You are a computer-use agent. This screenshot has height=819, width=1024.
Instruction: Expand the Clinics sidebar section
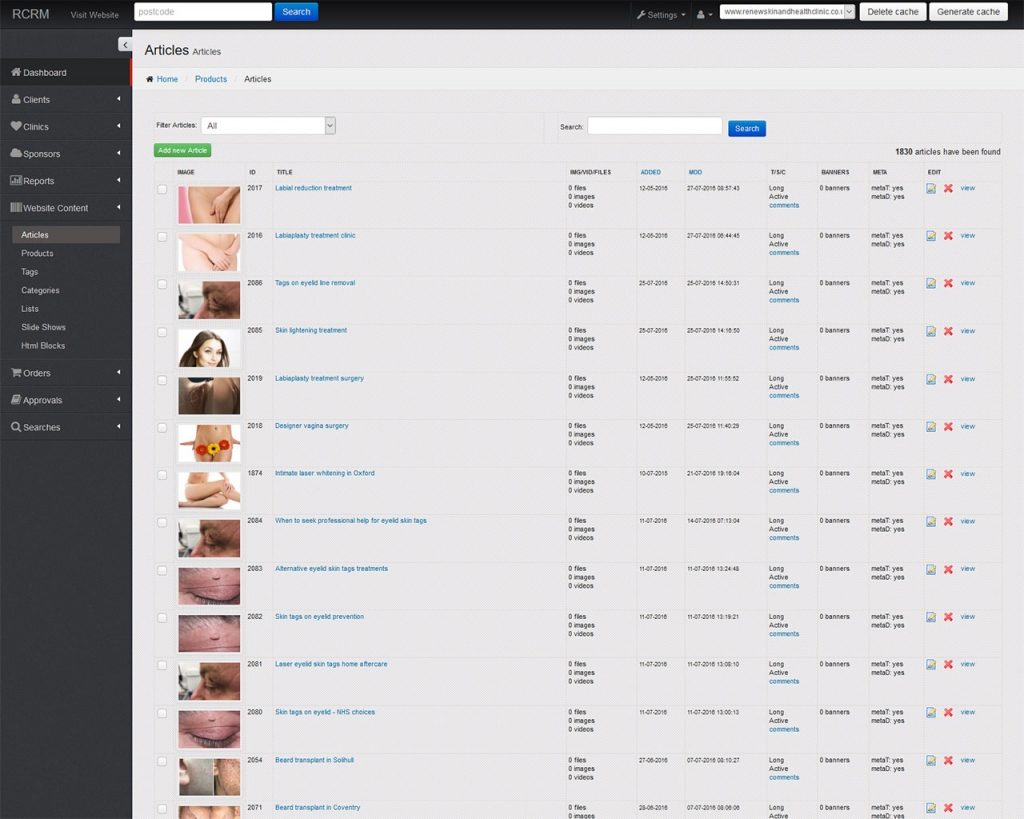tap(65, 127)
